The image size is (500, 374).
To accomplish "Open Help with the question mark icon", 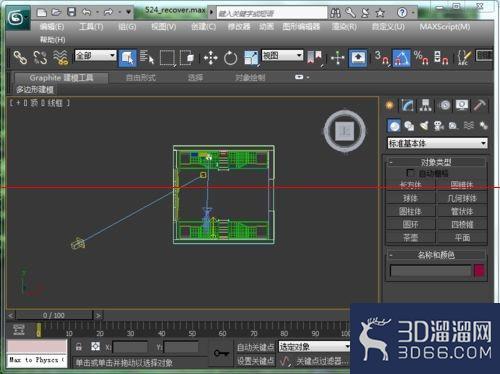I will pos(402,13).
